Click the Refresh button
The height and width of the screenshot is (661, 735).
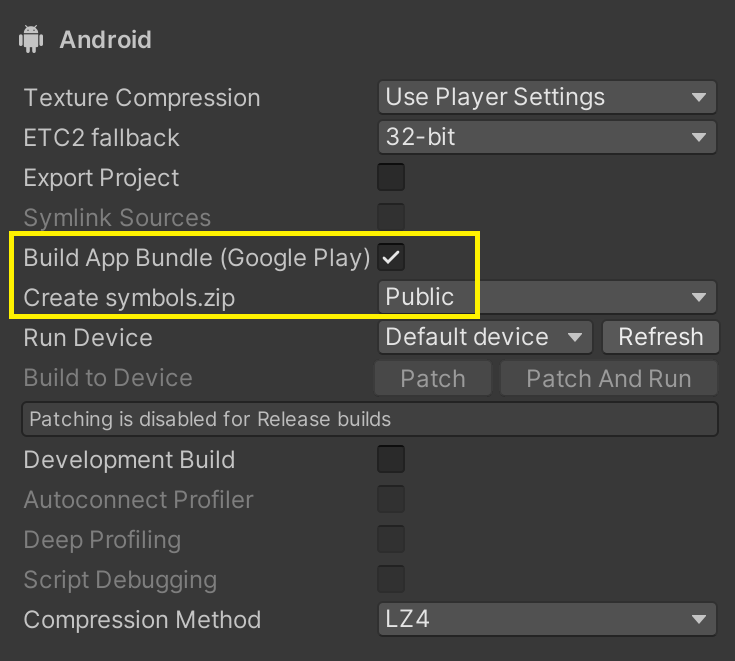[660, 337]
